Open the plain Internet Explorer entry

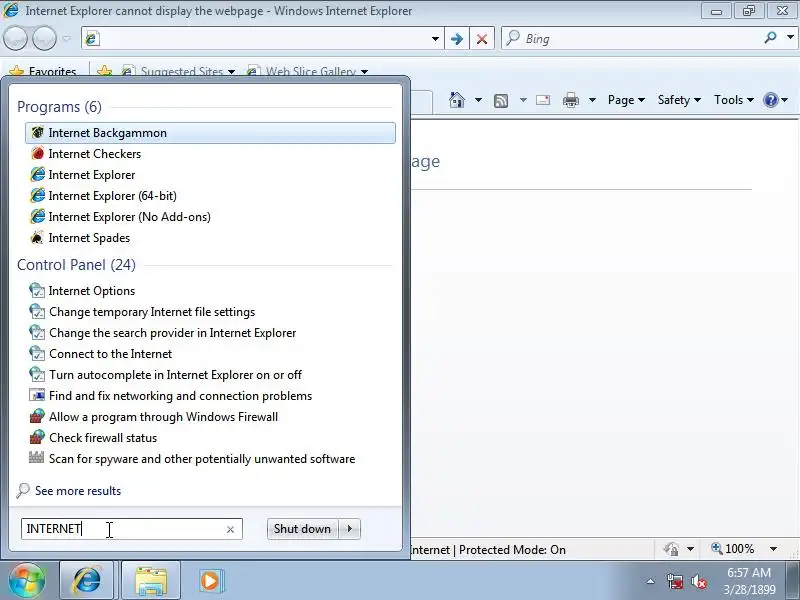click(91, 174)
